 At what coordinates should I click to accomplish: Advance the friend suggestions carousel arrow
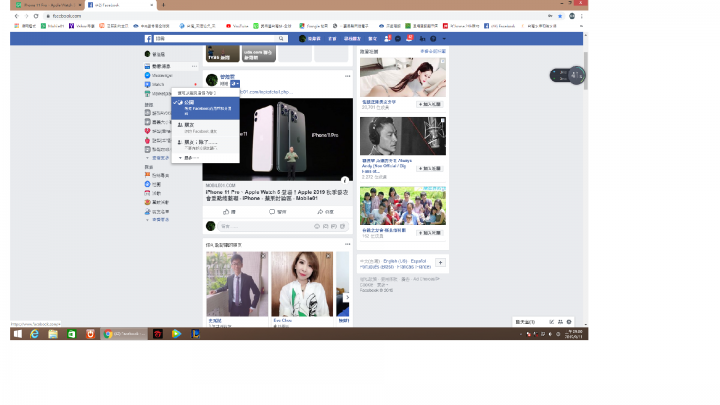tap(347, 298)
